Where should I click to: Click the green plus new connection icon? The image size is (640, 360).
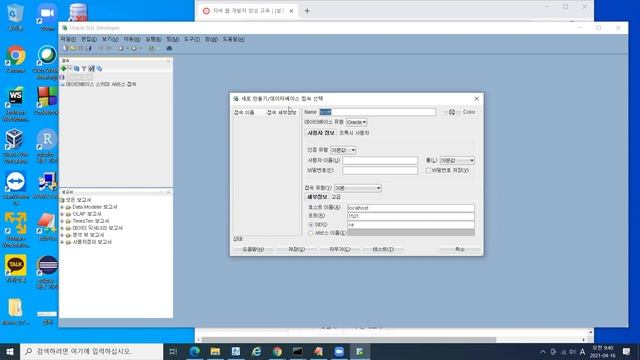[64, 69]
